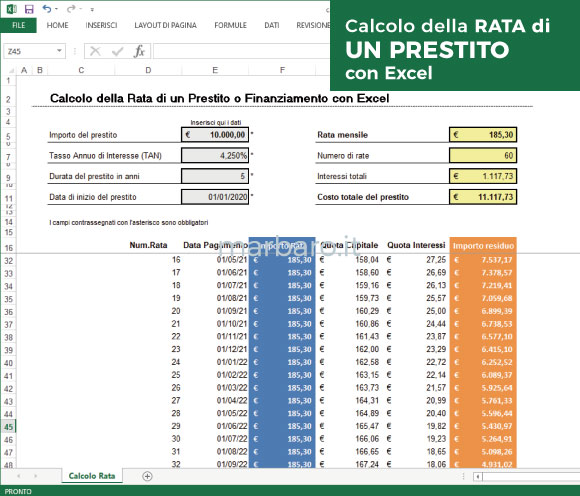Viewport: 580px width, 496px height.
Task: Open the FILE tab
Action: coord(18,25)
